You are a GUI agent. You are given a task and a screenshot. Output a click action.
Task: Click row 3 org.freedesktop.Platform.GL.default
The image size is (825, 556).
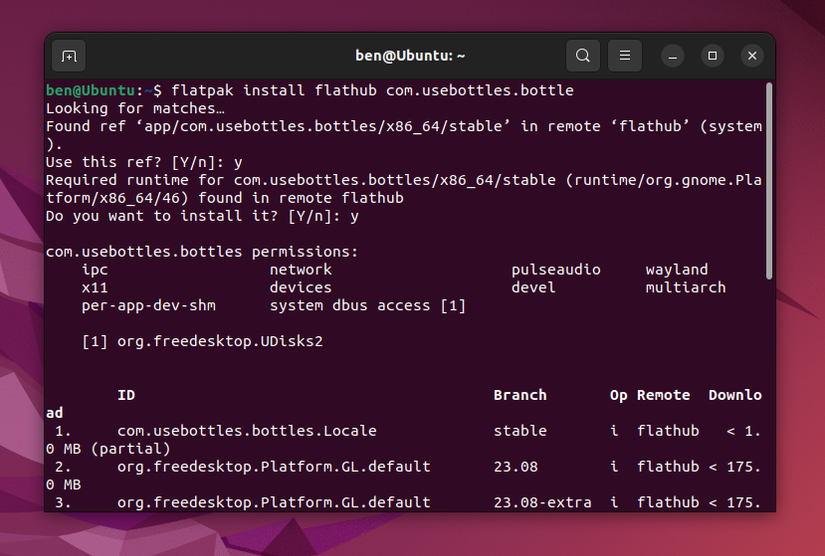[274, 502]
